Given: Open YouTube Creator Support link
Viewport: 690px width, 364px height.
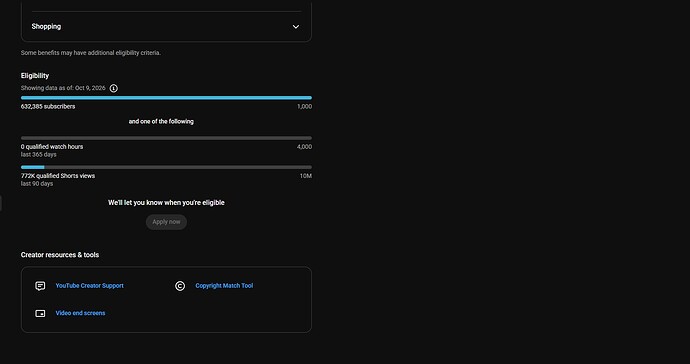Looking at the screenshot, I should [x=89, y=286].
